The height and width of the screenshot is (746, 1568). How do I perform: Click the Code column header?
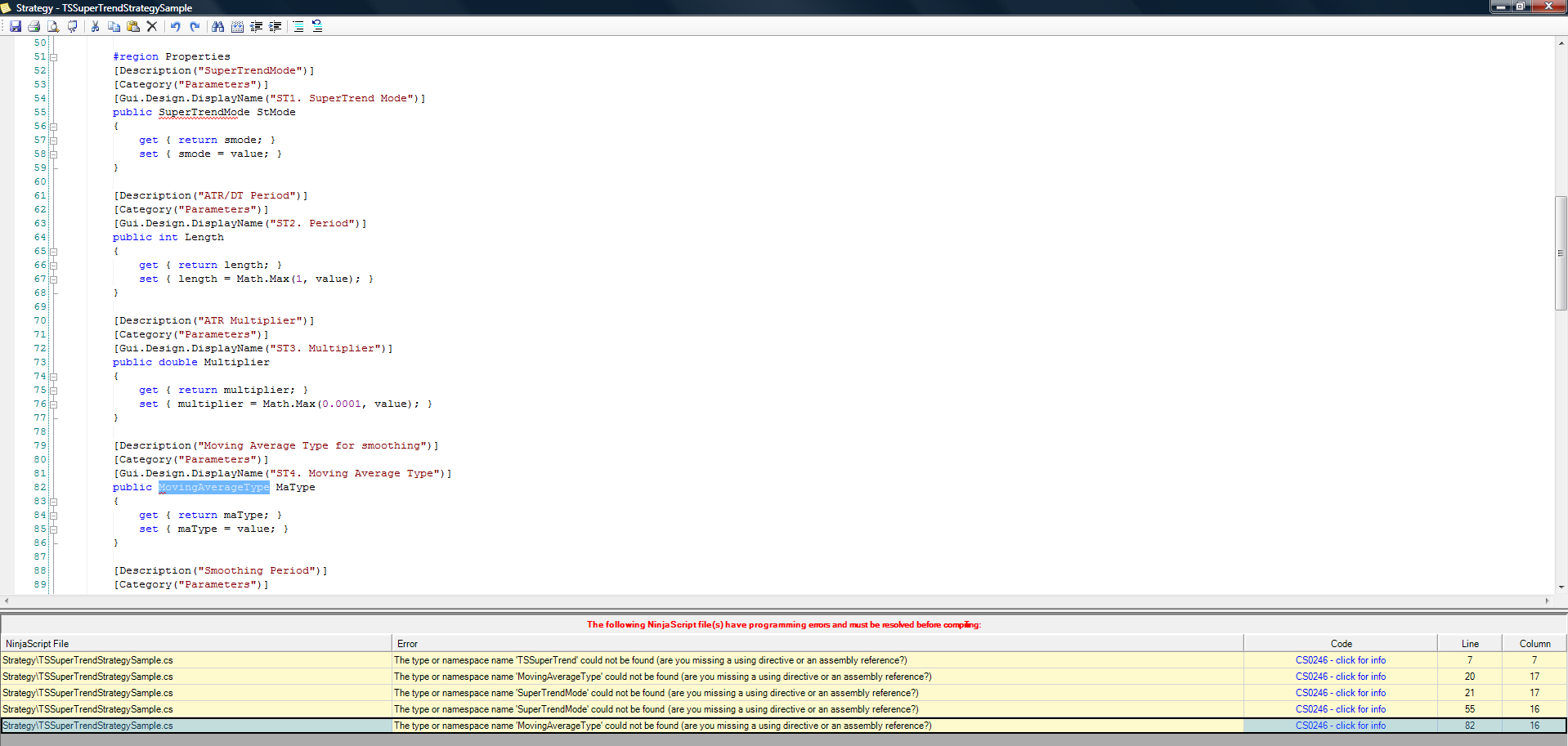point(1341,644)
